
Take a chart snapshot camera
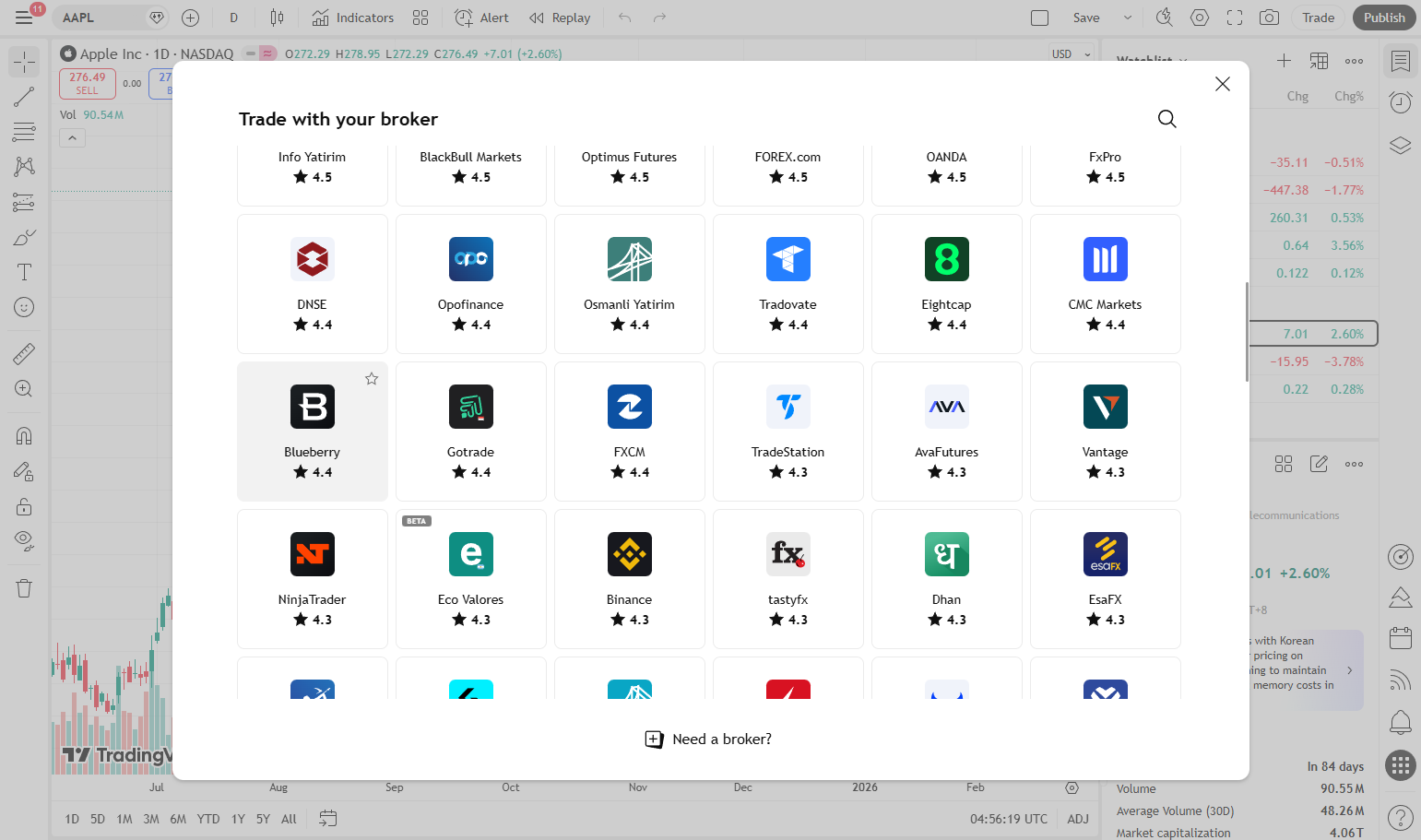point(1270,18)
